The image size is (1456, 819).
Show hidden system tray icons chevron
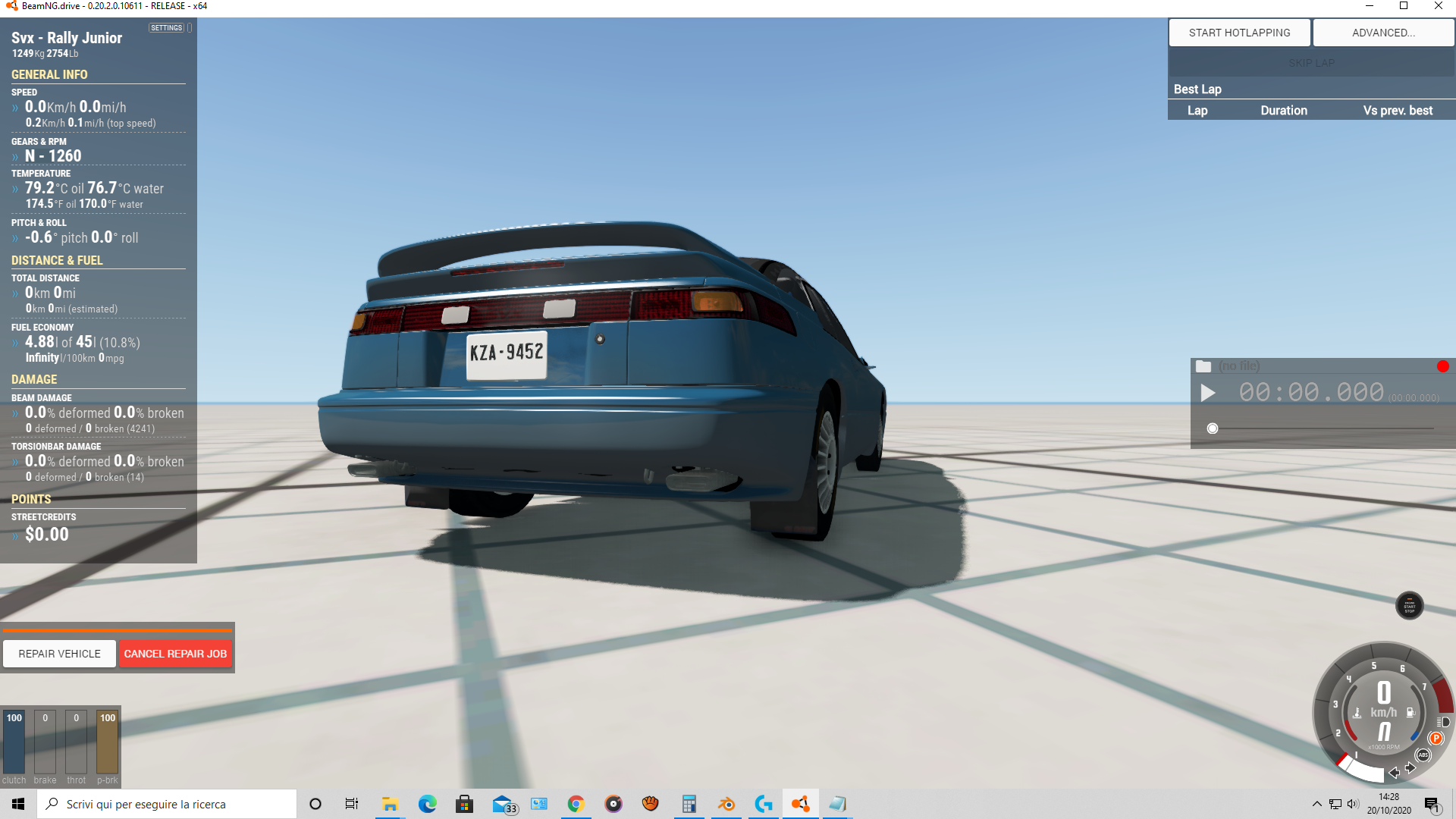(1316, 804)
